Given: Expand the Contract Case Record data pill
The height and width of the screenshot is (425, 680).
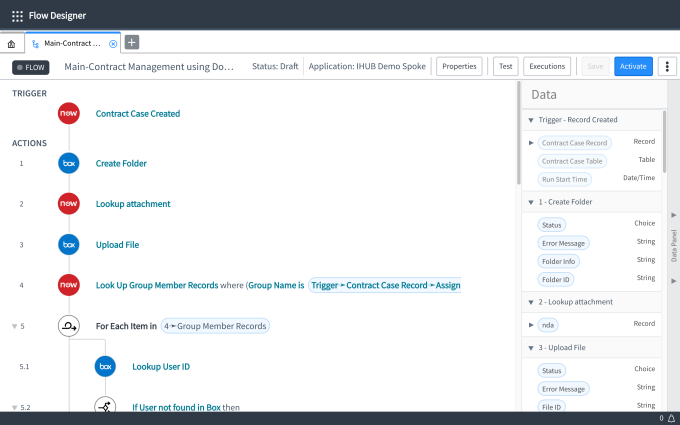Looking at the screenshot, I should [531, 143].
